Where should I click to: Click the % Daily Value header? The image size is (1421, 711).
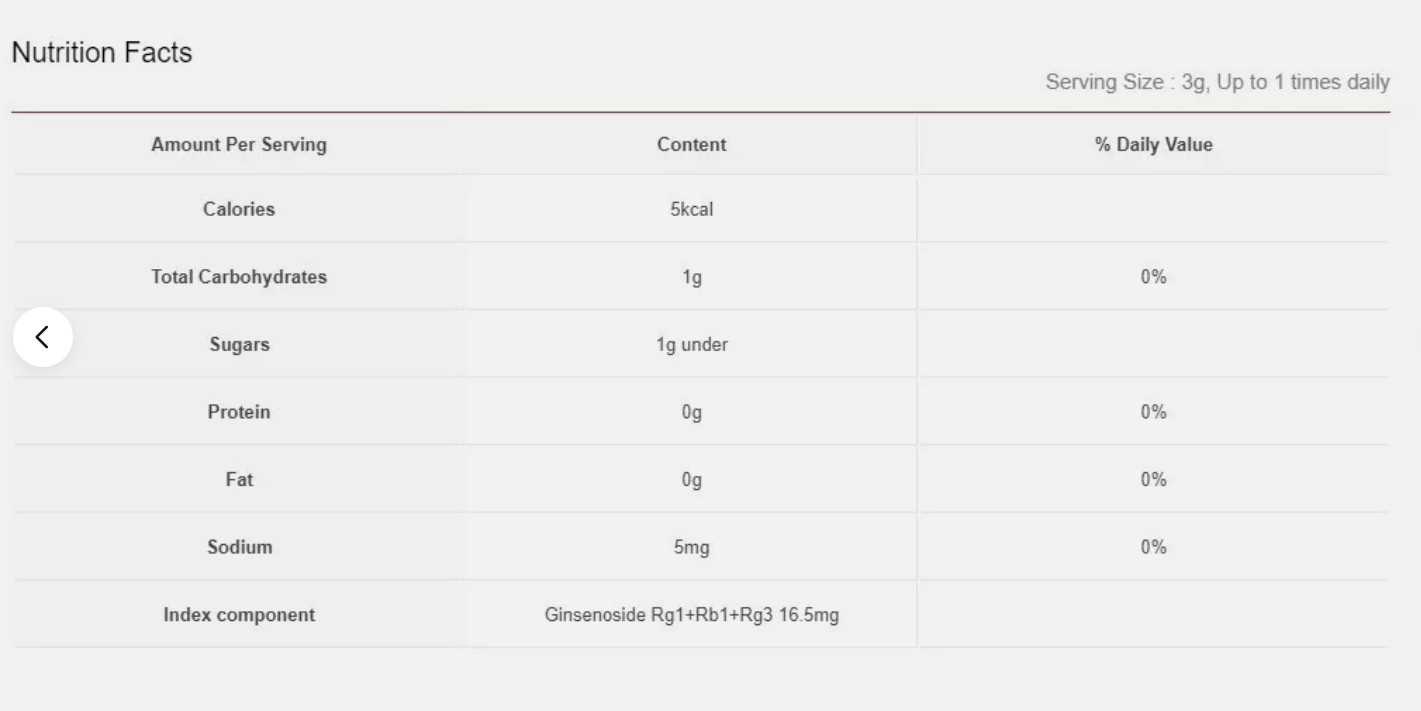click(x=1153, y=145)
